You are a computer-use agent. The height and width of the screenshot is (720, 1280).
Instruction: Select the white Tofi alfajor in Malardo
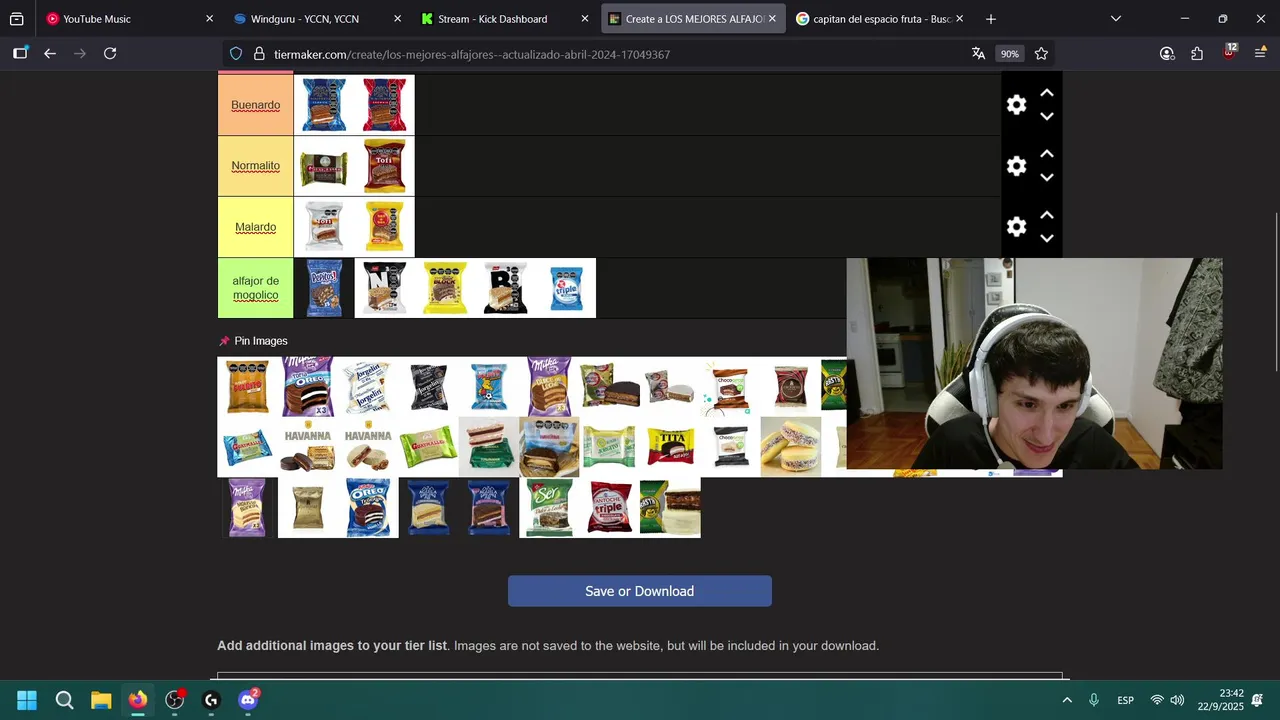(324, 227)
